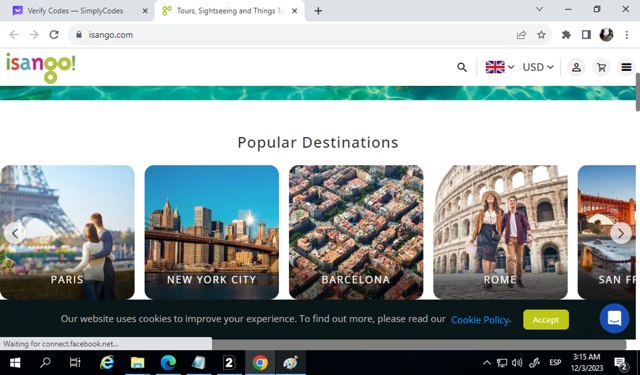This screenshot has height=375, width=640.
Task: Close the Verify Codes SimplyCodes tab
Action: pos(145,11)
